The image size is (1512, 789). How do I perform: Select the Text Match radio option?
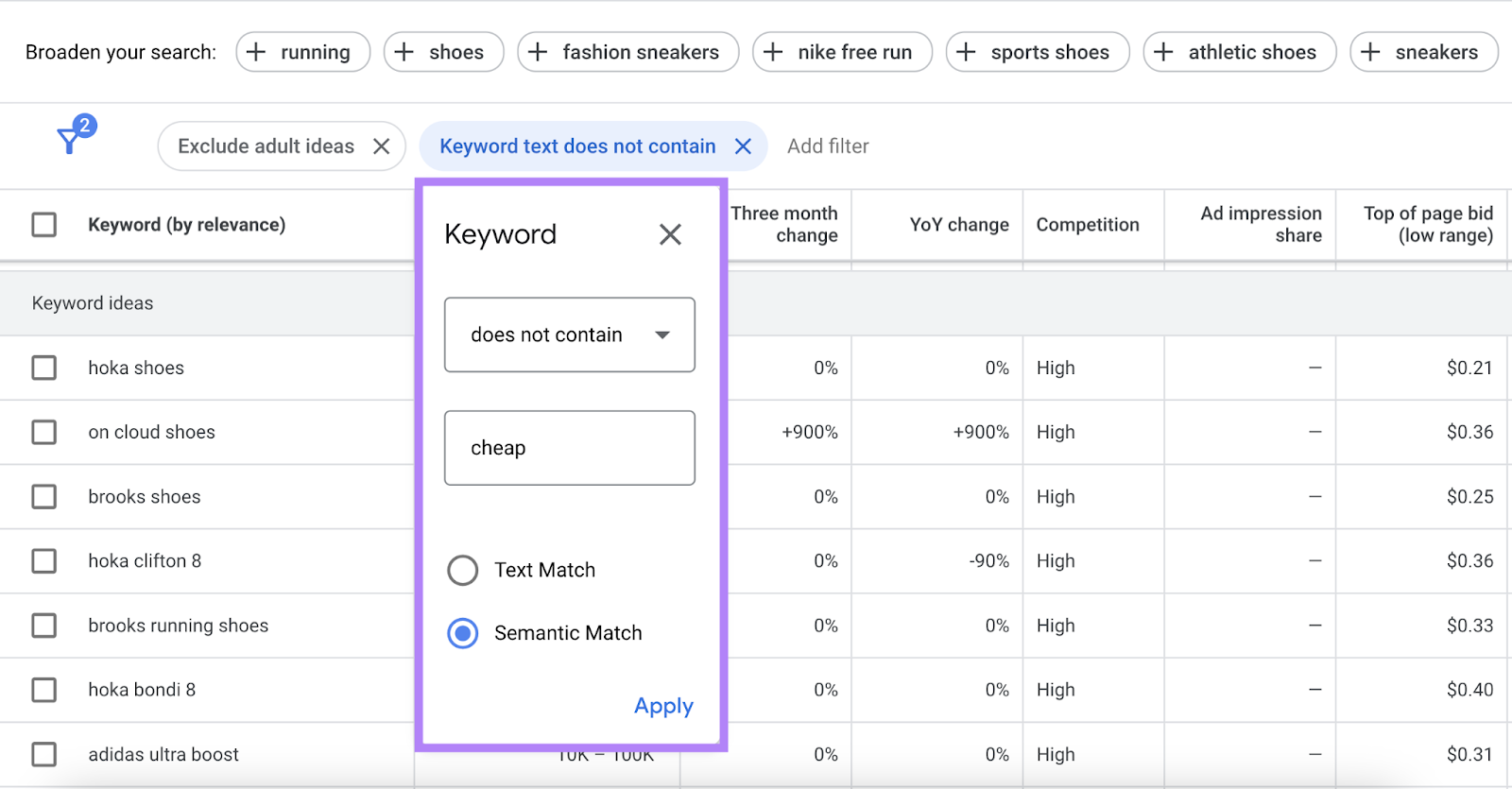tap(462, 570)
